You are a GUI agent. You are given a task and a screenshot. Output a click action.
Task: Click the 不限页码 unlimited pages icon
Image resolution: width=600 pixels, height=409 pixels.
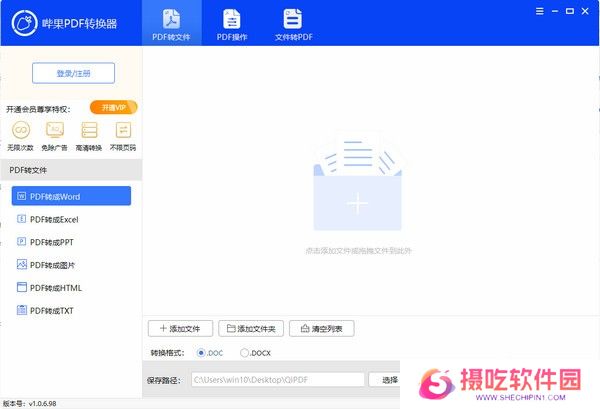click(123, 131)
